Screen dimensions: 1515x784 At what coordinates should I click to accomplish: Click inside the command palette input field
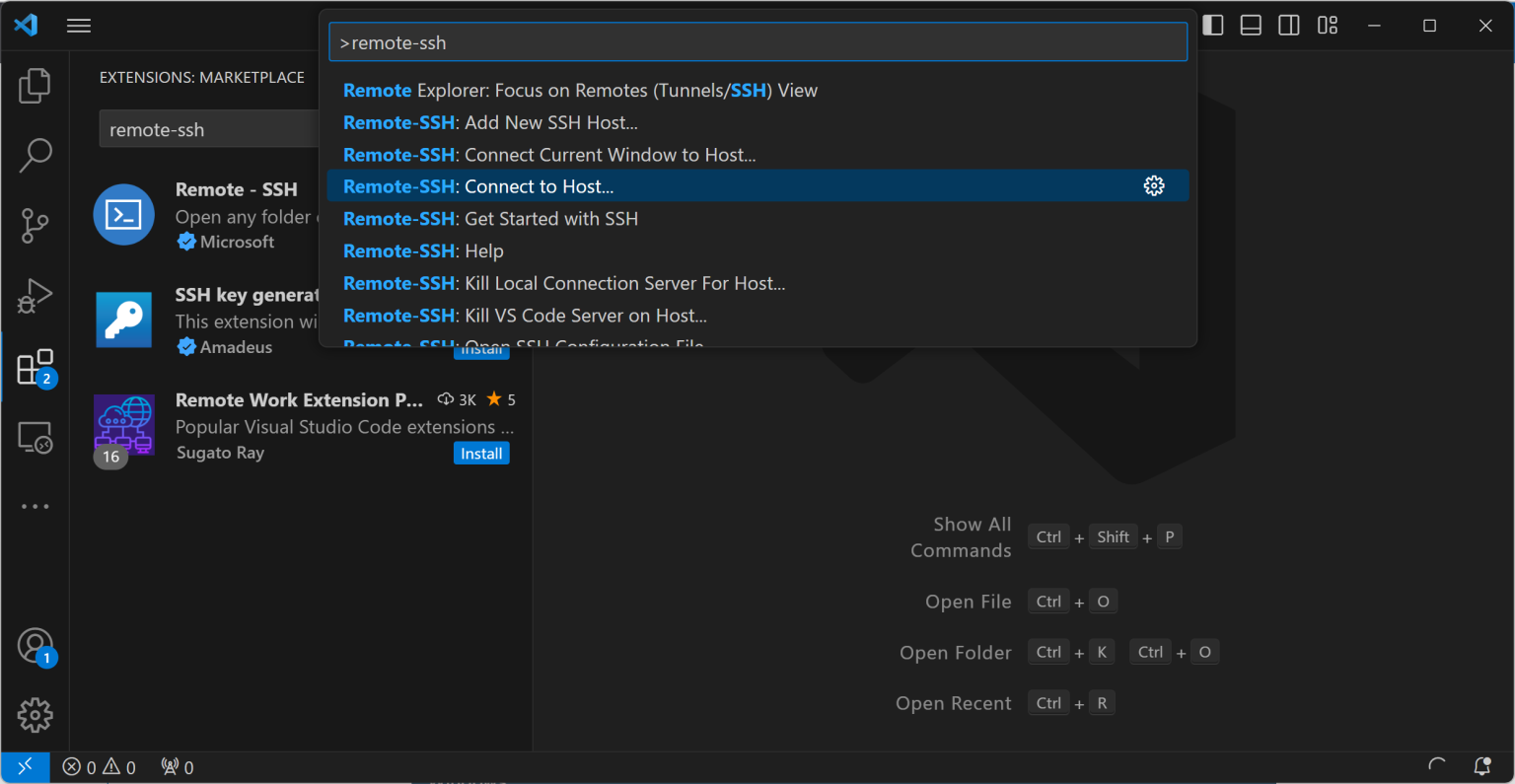[x=757, y=41]
